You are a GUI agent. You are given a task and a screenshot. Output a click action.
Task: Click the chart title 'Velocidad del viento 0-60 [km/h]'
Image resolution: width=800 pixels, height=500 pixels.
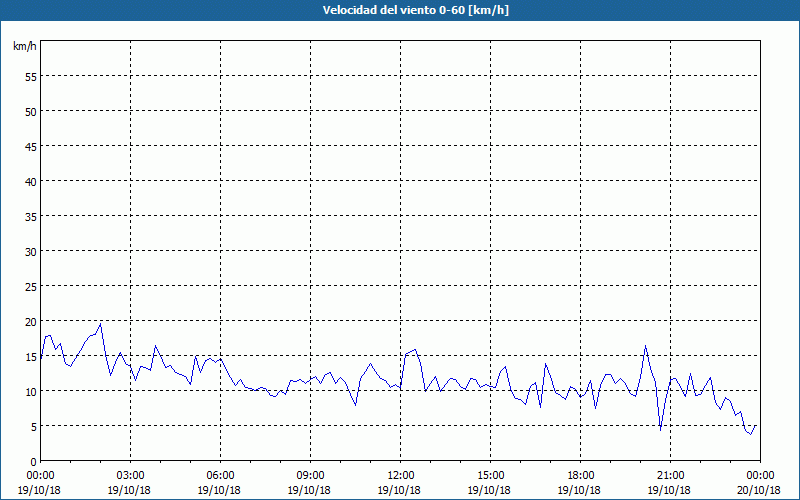(x=415, y=10)
